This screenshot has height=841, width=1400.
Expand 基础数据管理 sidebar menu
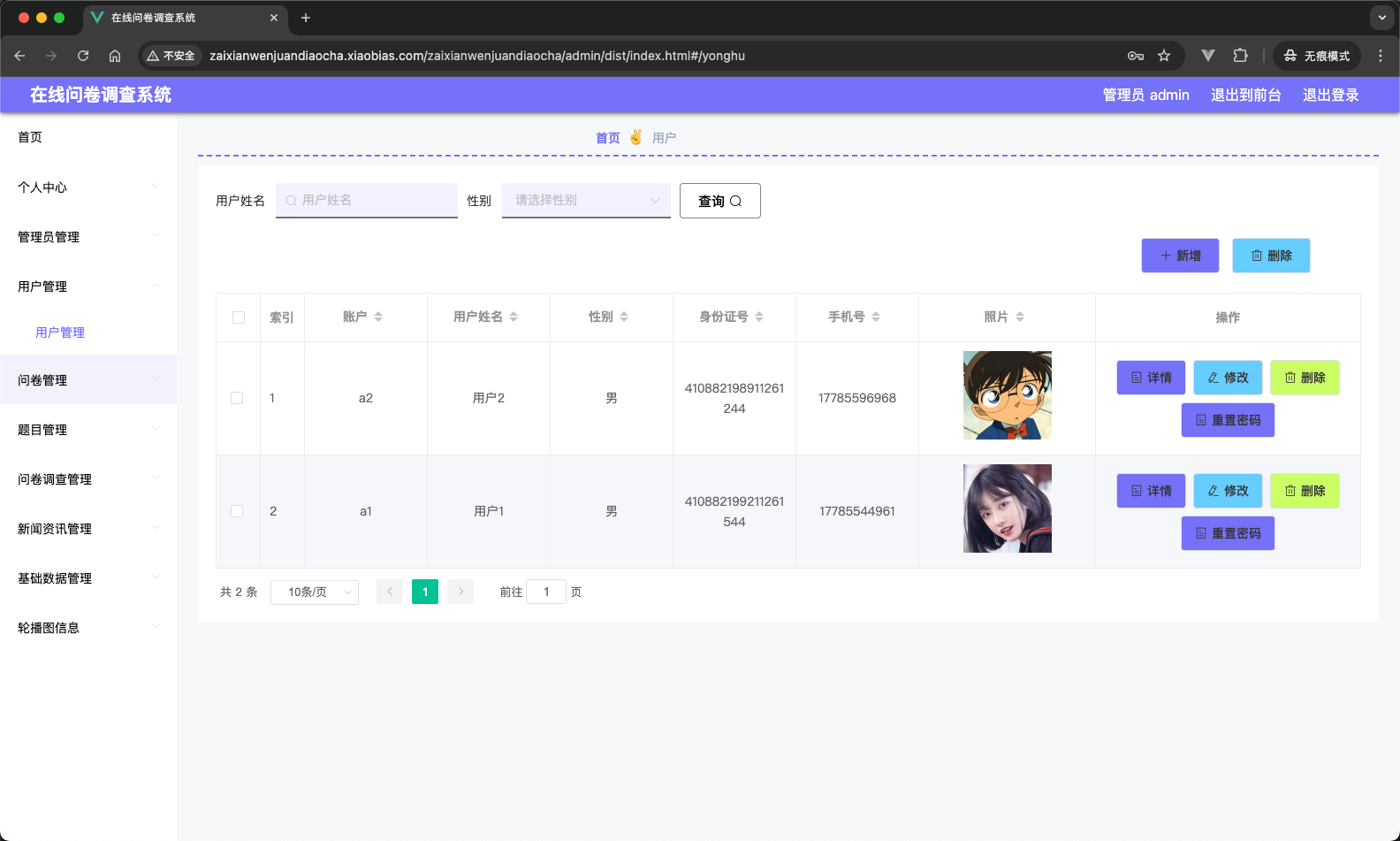(88, 578)
